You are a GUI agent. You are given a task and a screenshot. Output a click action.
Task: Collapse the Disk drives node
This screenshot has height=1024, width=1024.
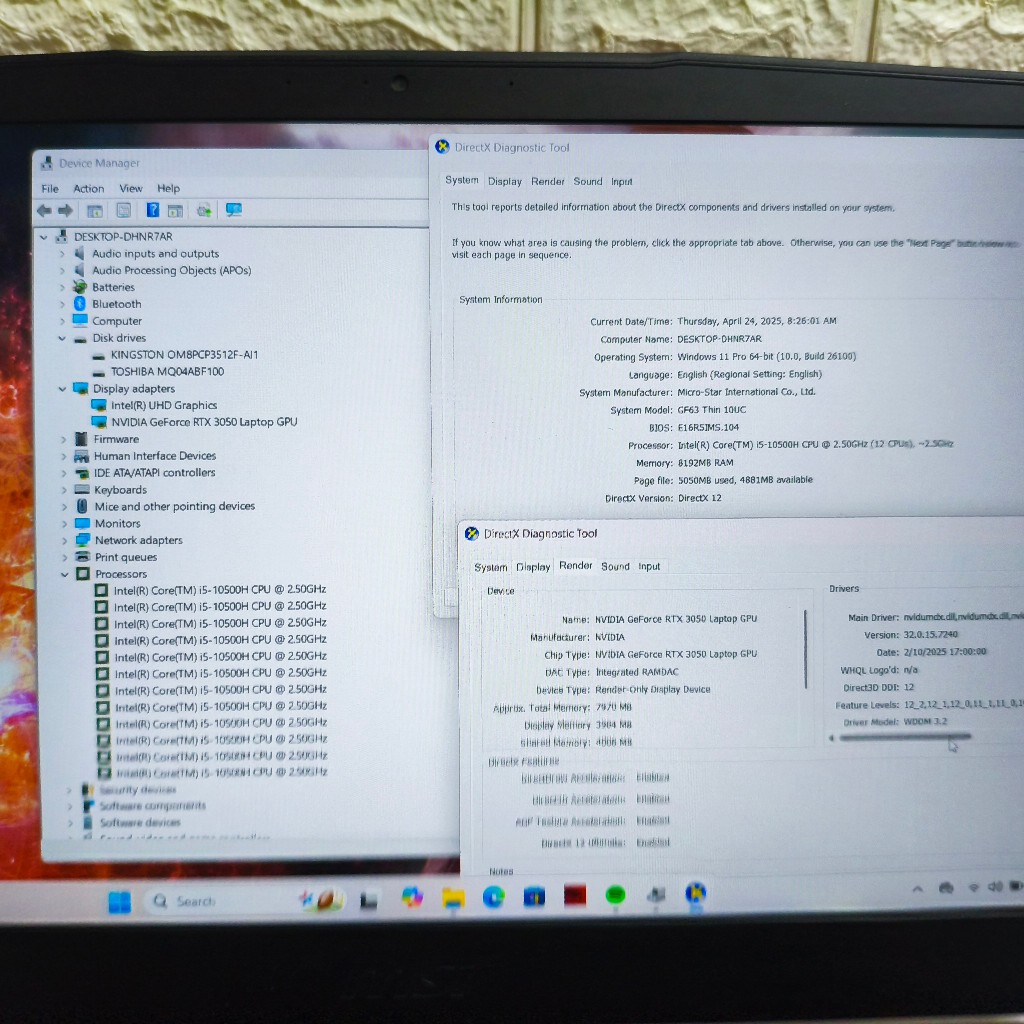click(x=62, y=338)
